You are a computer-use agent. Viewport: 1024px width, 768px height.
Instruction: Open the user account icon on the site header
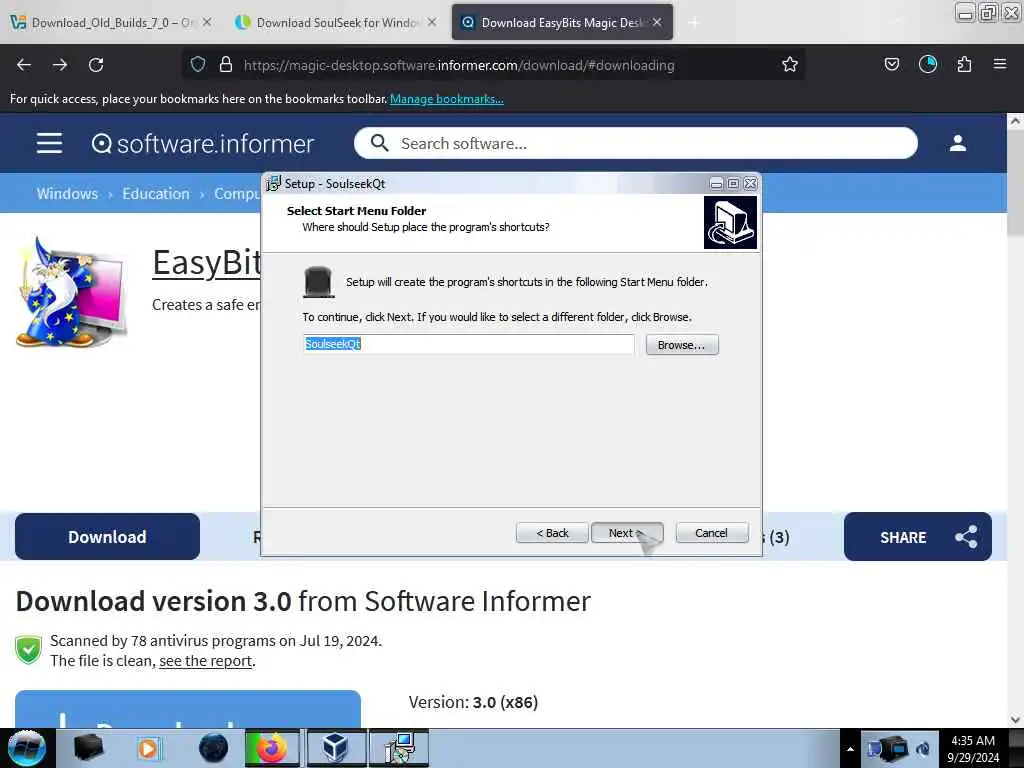957,143
